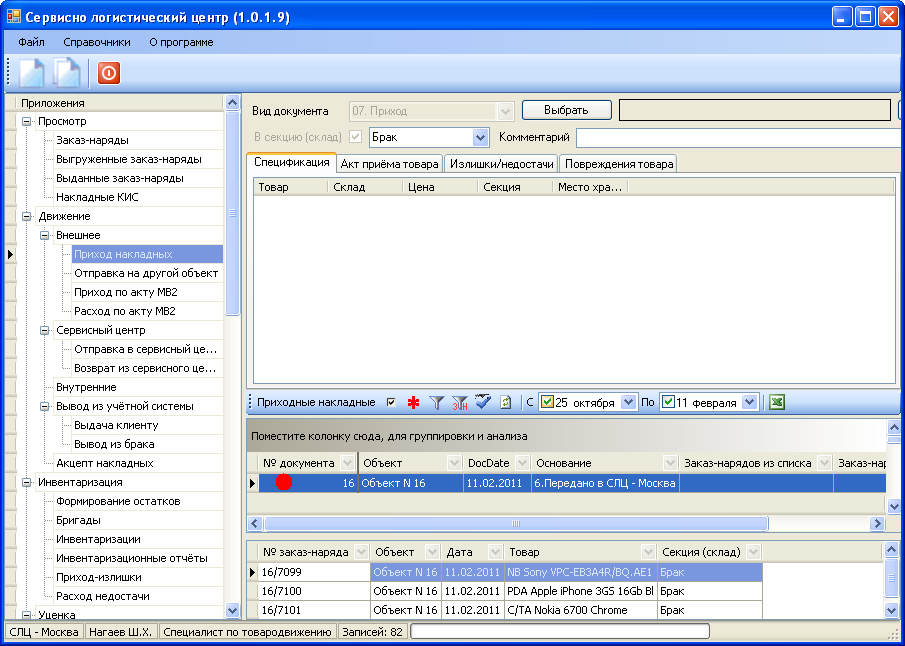Switch to Повреждения товара tab
The height and width of the screenshot is (646, 905).
pyautogui.click(x=619, y=164)
